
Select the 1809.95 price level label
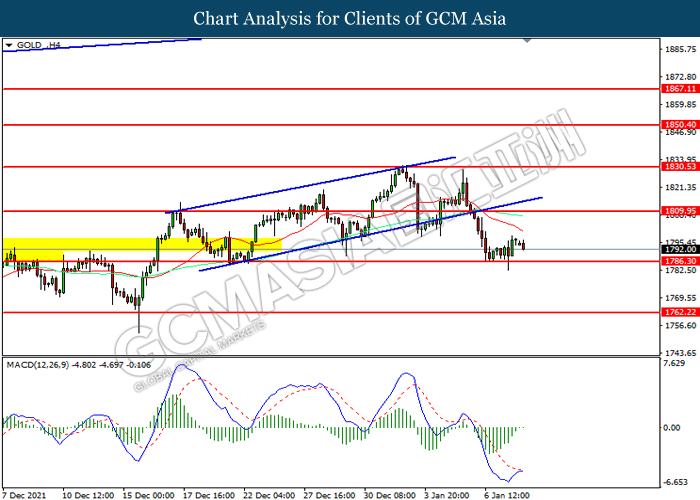pyautogui.click(x=680, y=211)
